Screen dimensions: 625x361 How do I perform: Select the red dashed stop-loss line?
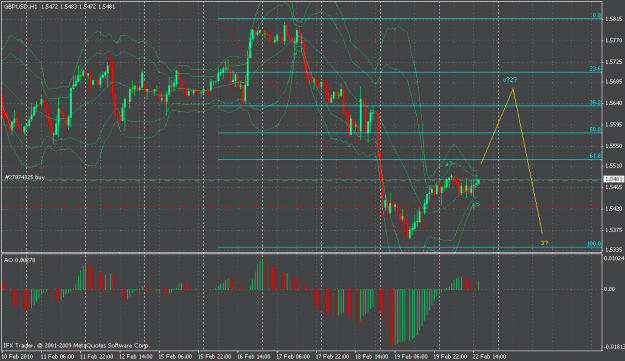(301, 207)
